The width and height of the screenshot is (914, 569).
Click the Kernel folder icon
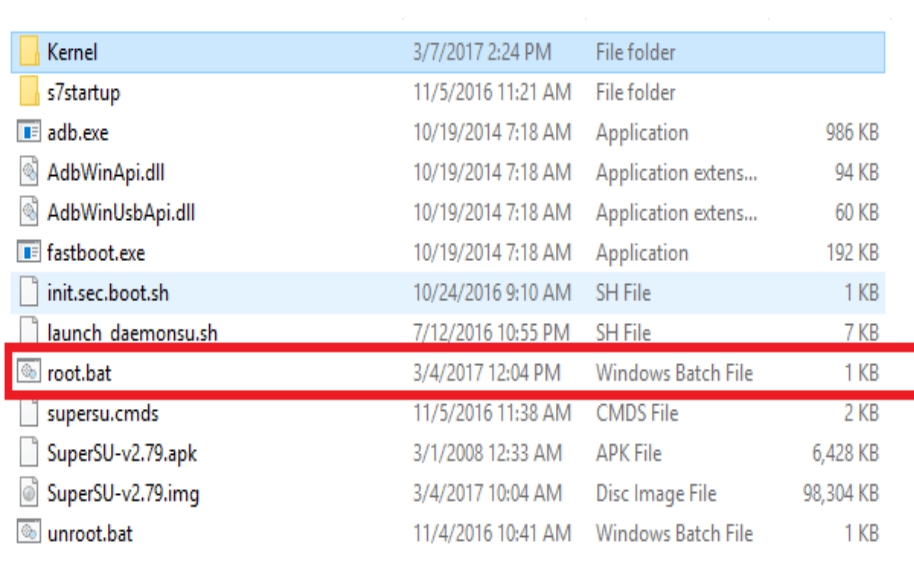29,52
